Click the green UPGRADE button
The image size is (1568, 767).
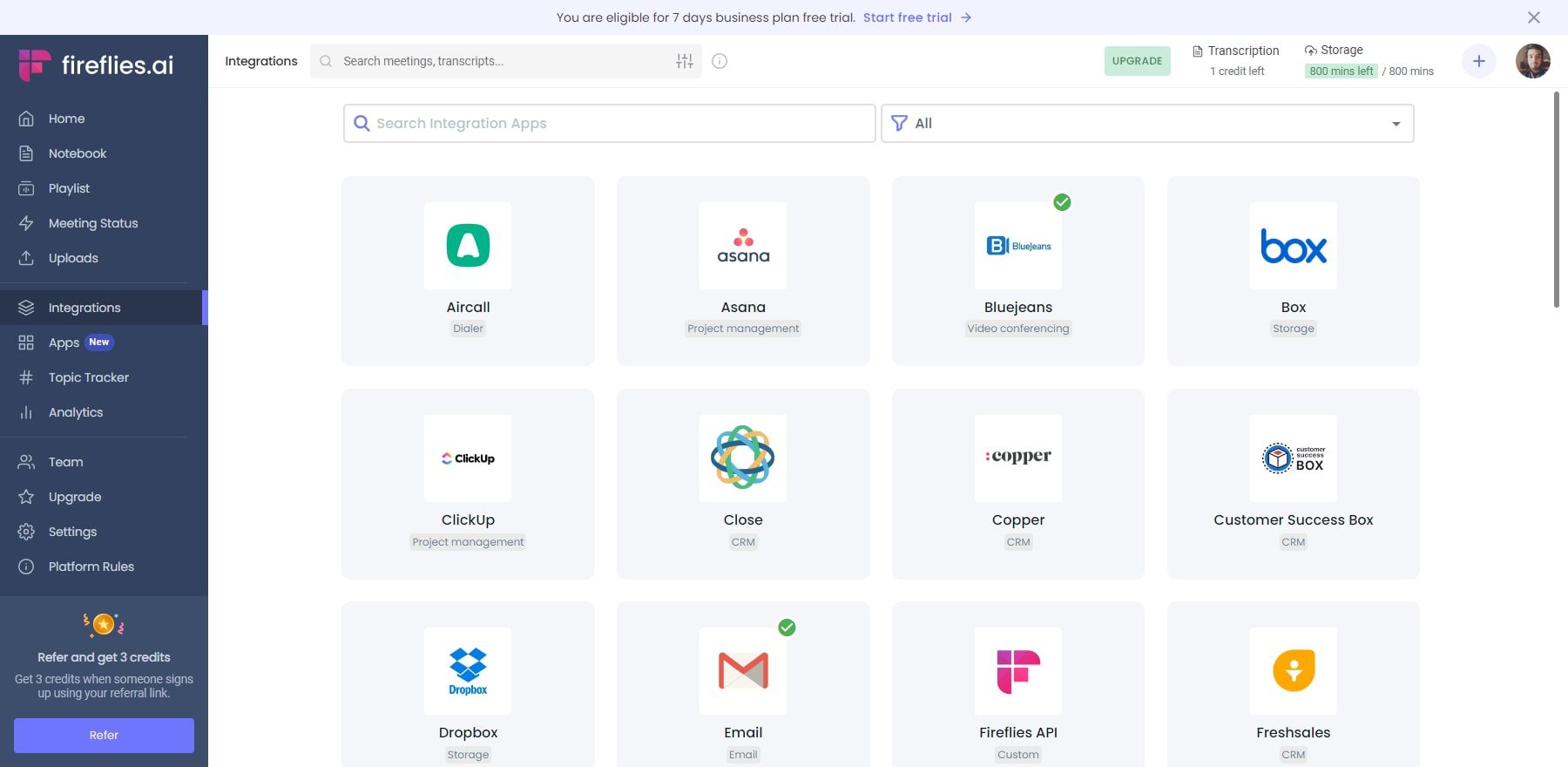click(x=1137, y=61)
